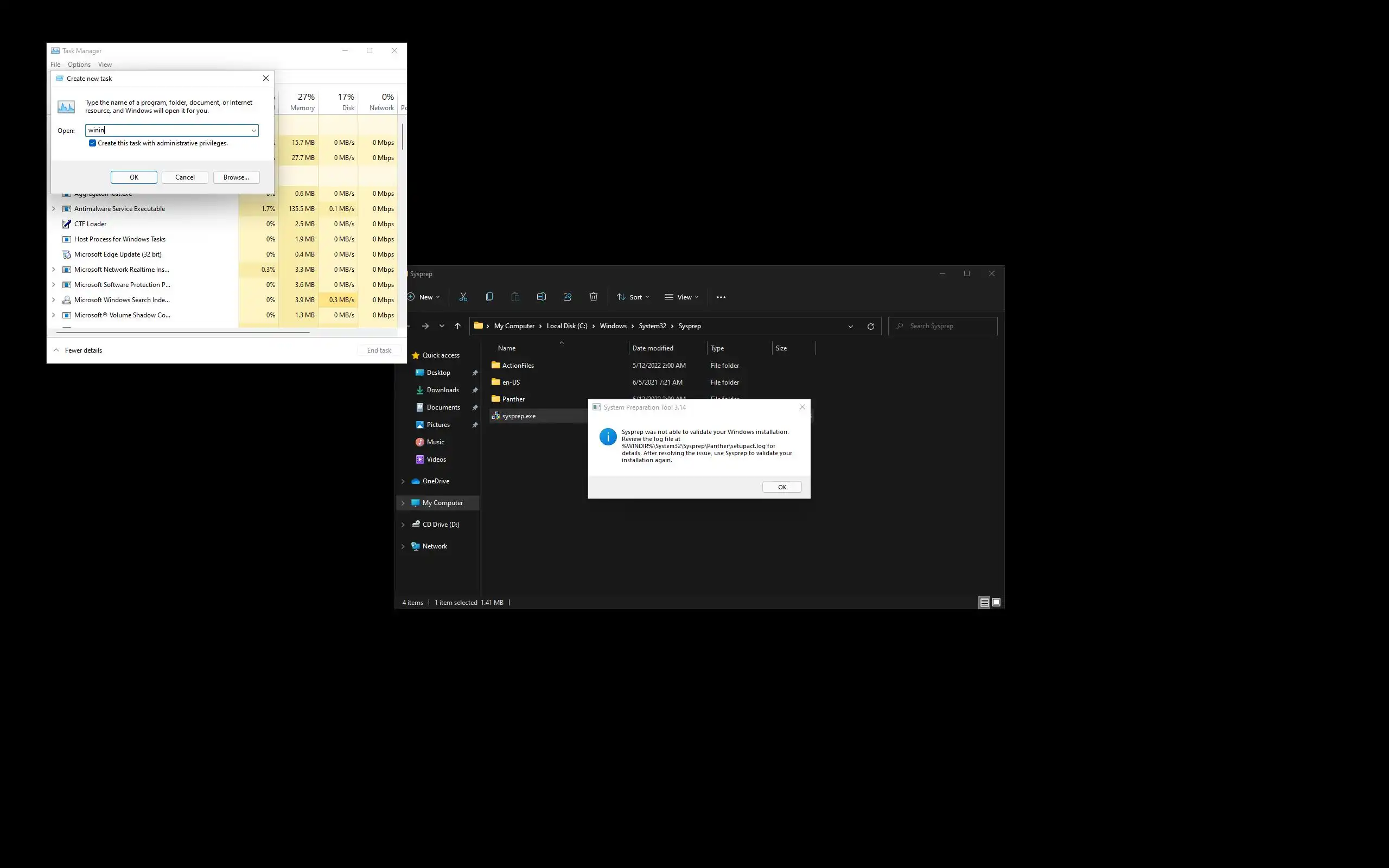Expand the Sort dropdown menu
The width and height of the screenshot is (1389, 868).
coord(633,297)
